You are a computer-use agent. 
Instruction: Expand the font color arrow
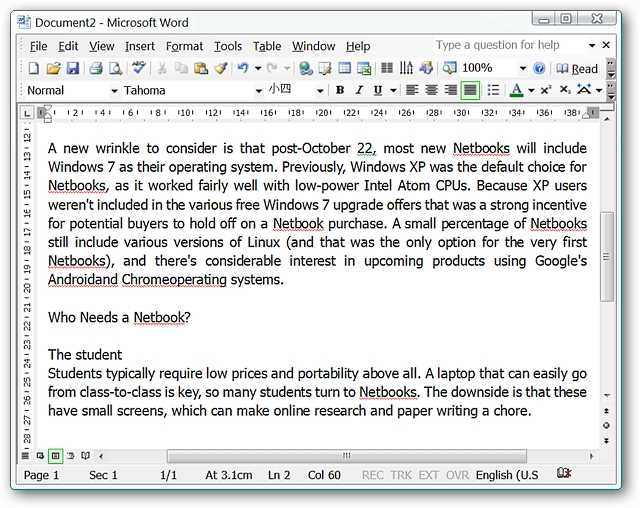531,90
